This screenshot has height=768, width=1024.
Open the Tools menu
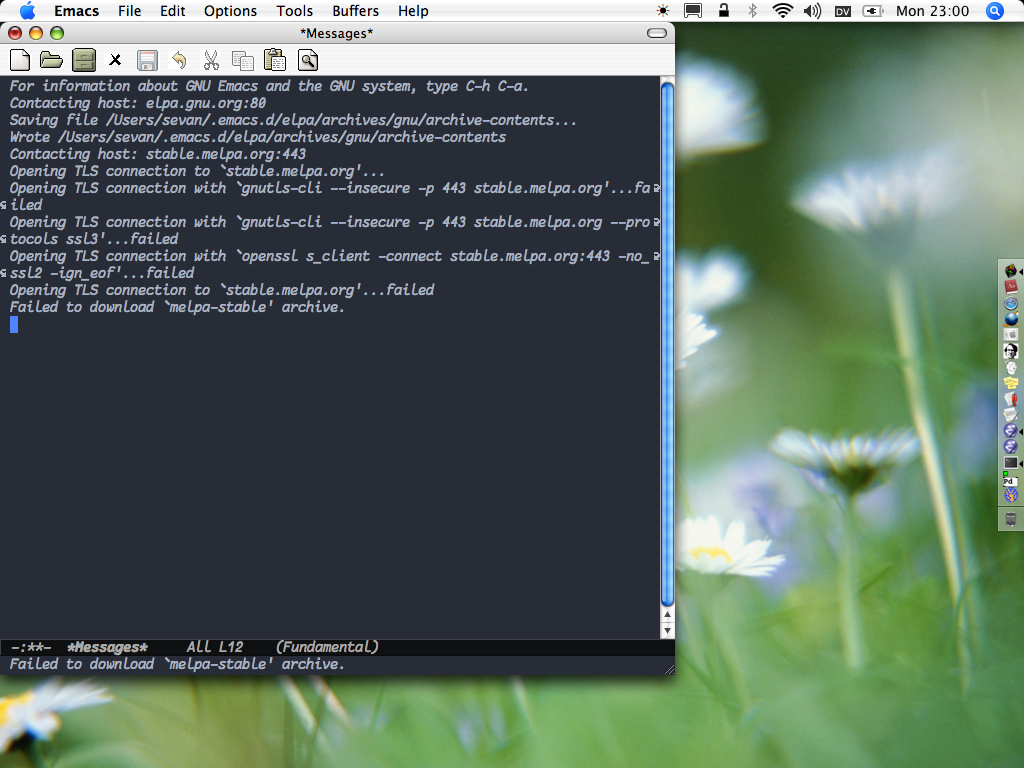coord(294,11)
